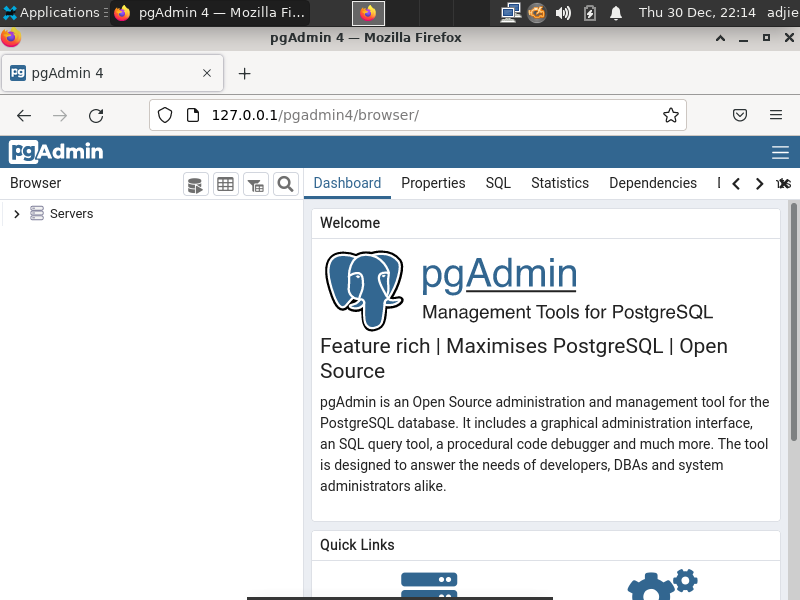Viewport: 800px width, 600px height.
Task: Switch to the Dashboard tab
Action: (x=347, y=183)
